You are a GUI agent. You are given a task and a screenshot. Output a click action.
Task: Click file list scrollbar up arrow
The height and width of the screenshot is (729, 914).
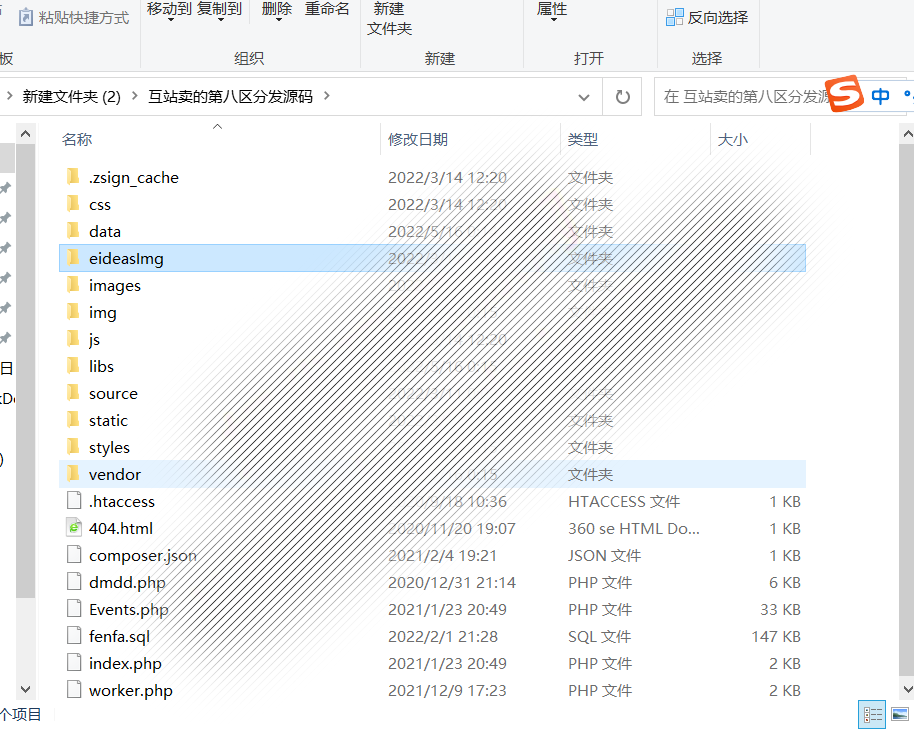click(x=907, y=134)
